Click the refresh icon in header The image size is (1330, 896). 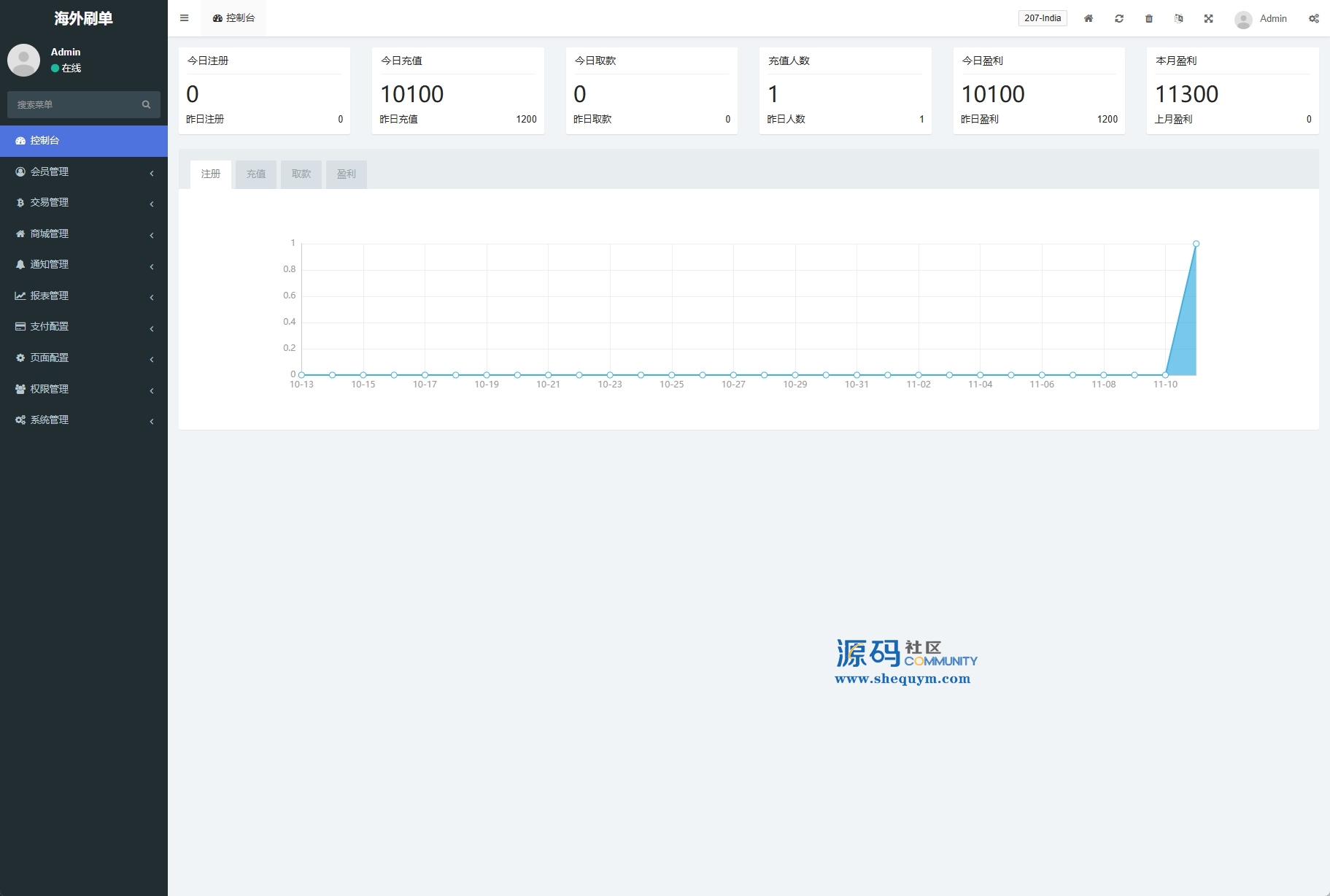pos(1118,18)
